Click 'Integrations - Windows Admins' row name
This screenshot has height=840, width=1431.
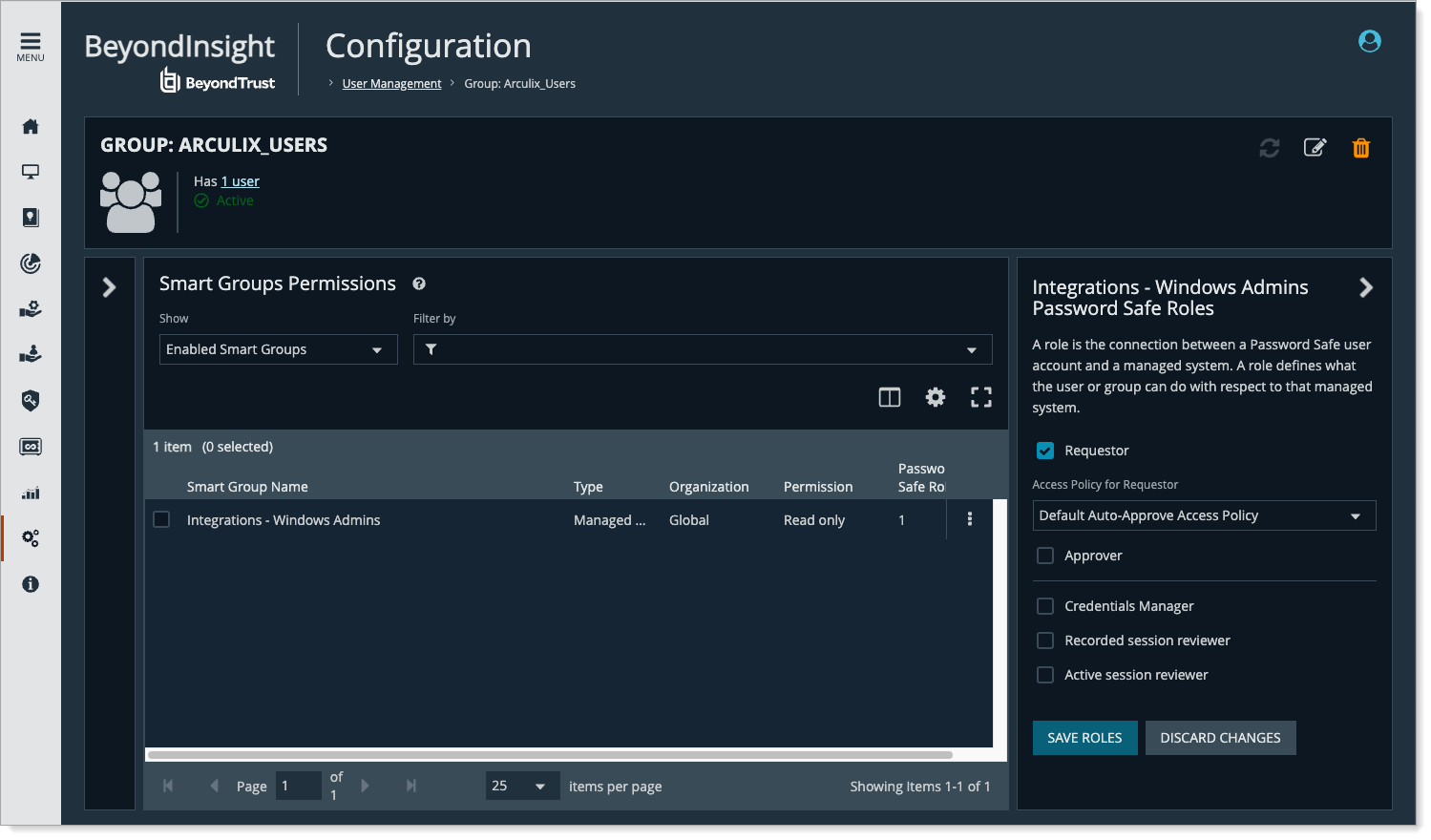pyautogui.click(x=284, y=520)
